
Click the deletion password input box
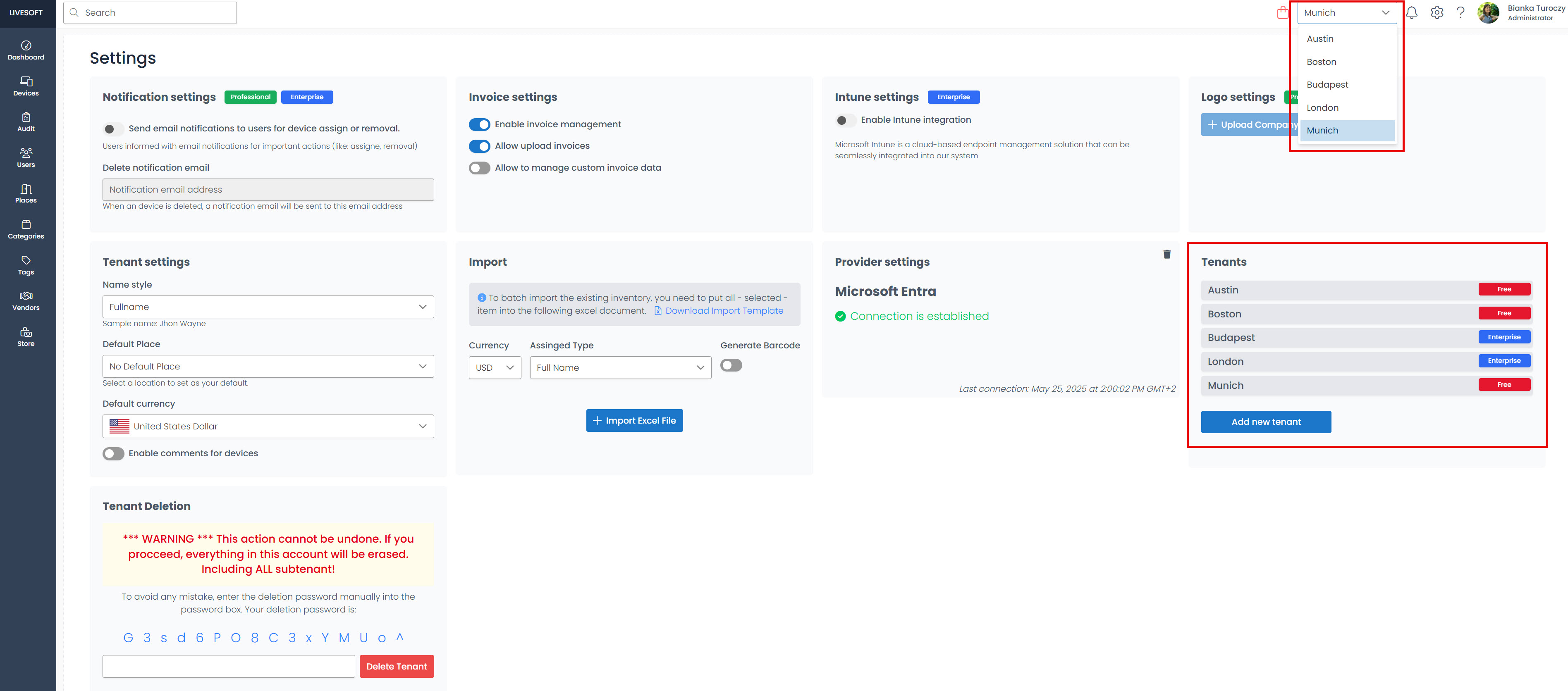tap(228, 667)
